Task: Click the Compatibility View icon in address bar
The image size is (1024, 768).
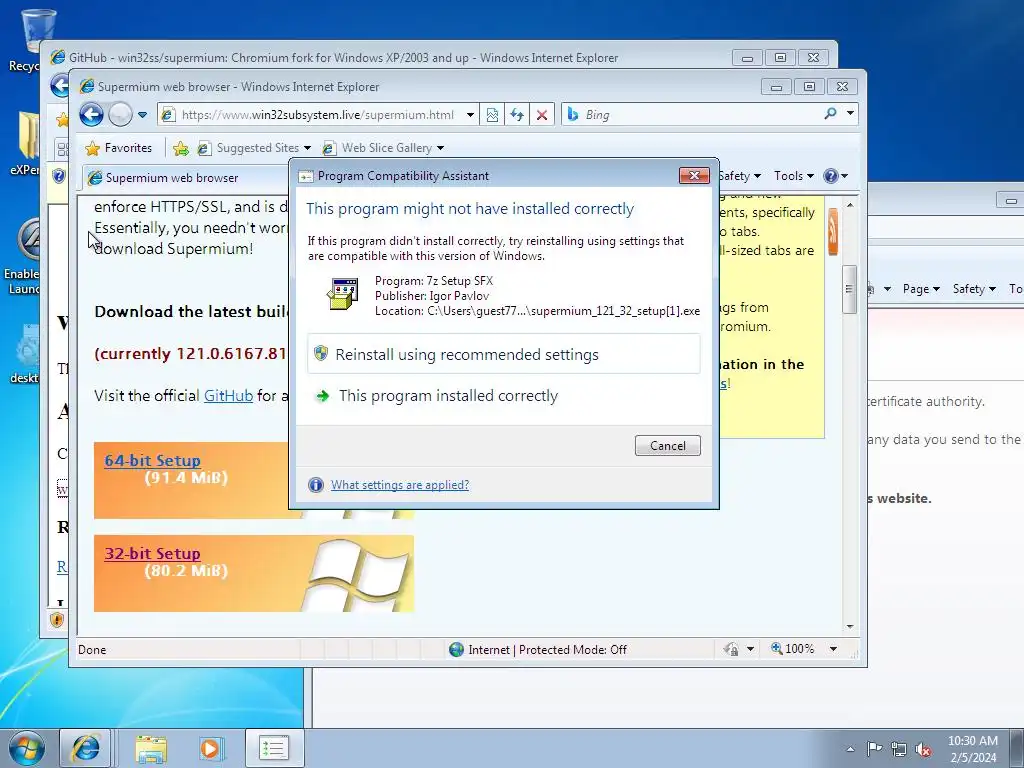Action: click(492, 115)
